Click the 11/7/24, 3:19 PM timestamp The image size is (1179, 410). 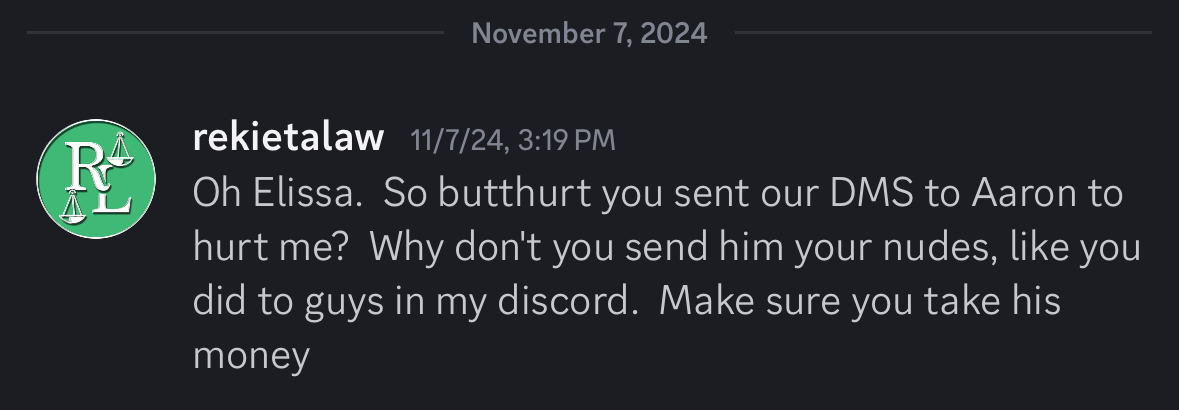[513, 140]
